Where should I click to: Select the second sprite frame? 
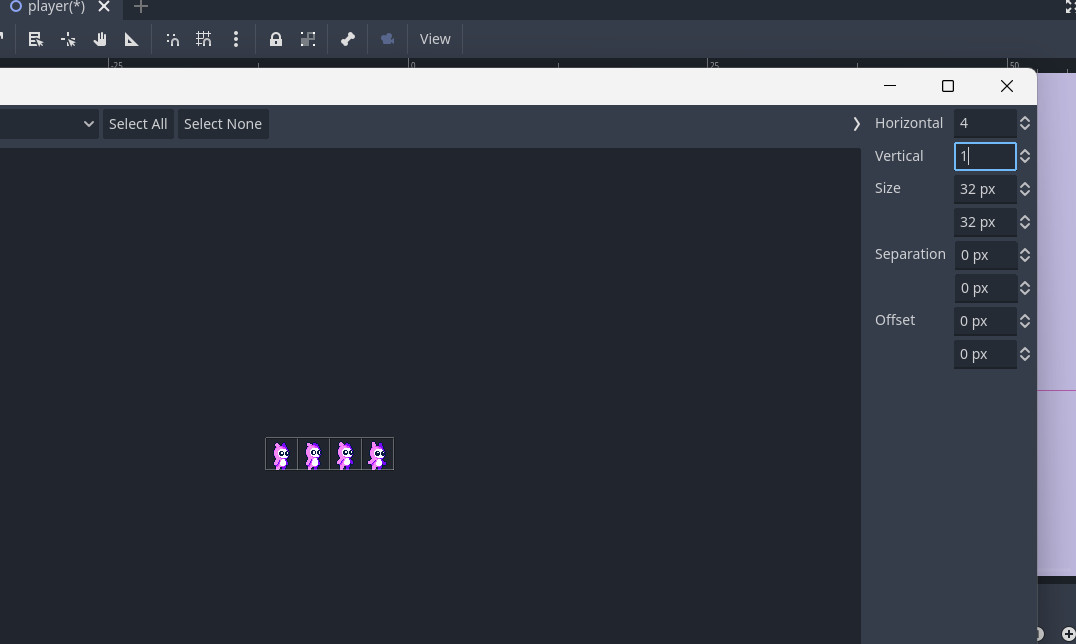point(314,454)
